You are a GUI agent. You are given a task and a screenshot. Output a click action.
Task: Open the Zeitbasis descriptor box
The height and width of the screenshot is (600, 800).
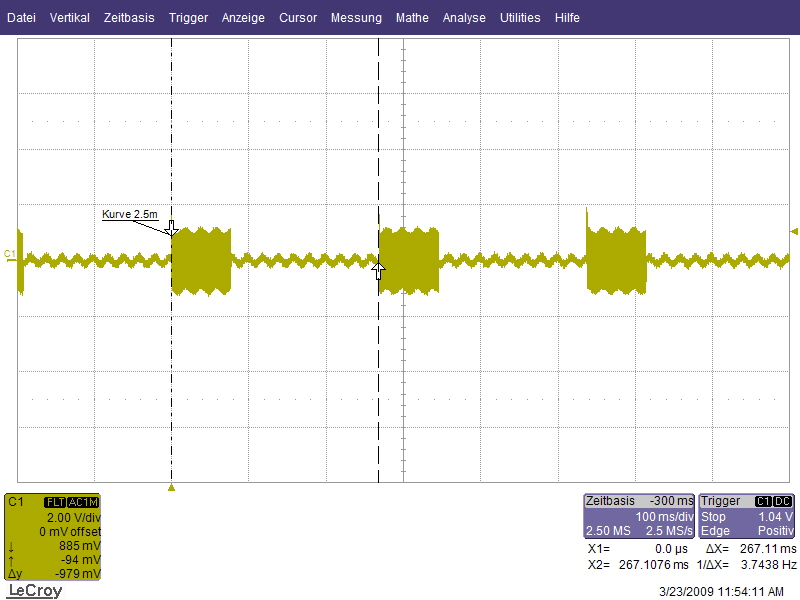pos(639,516)
